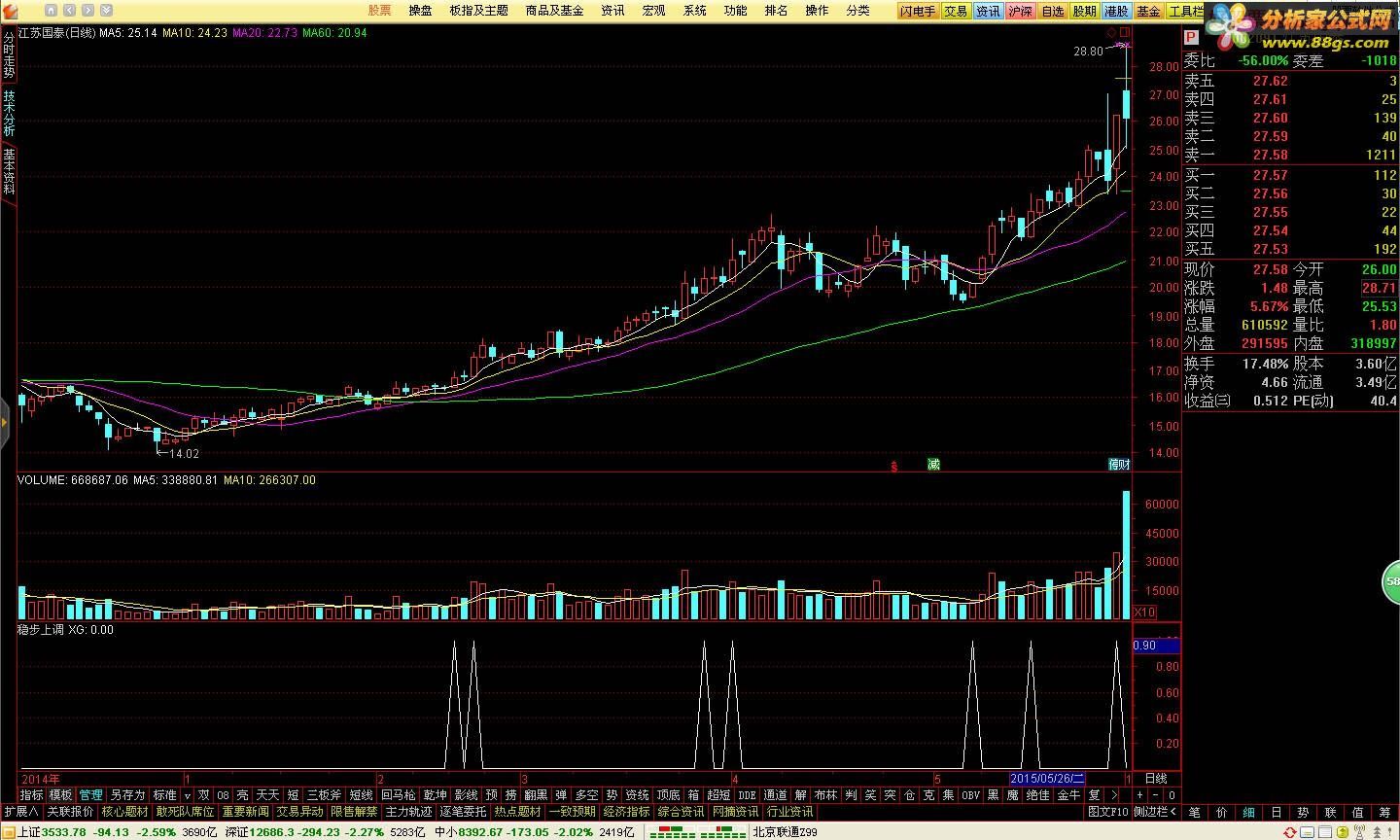1400x840 pixels.
Task: Click the 0.90 indicator value label
Action: tap(1156, 646)
